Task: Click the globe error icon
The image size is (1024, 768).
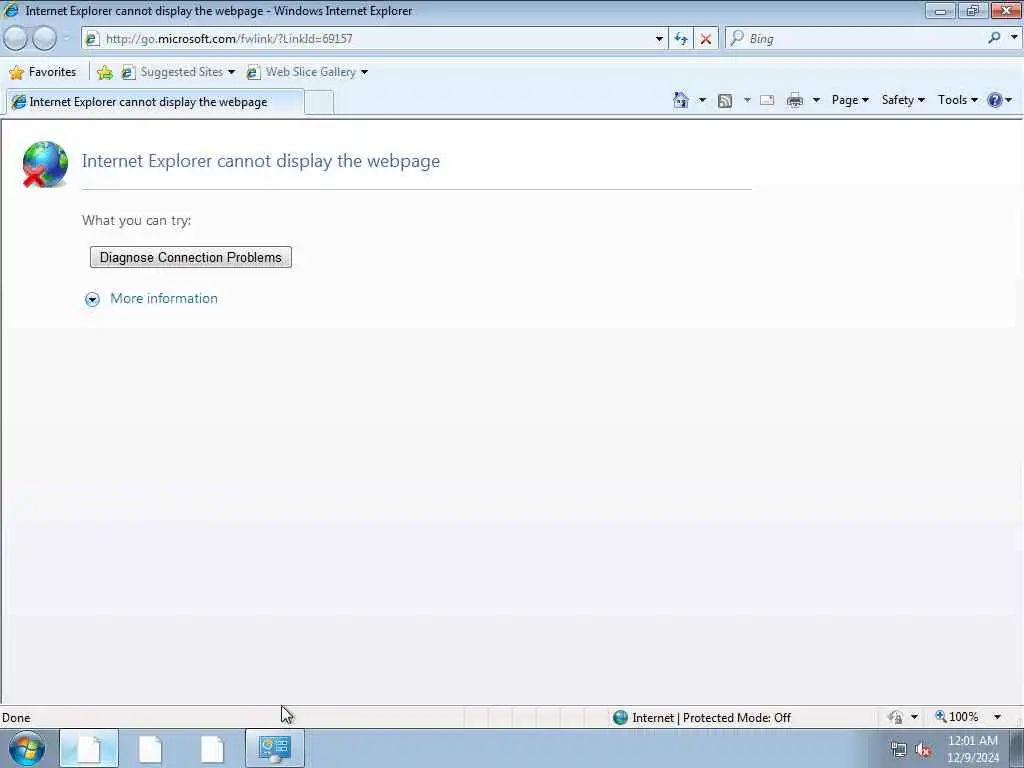Action: 45,165
